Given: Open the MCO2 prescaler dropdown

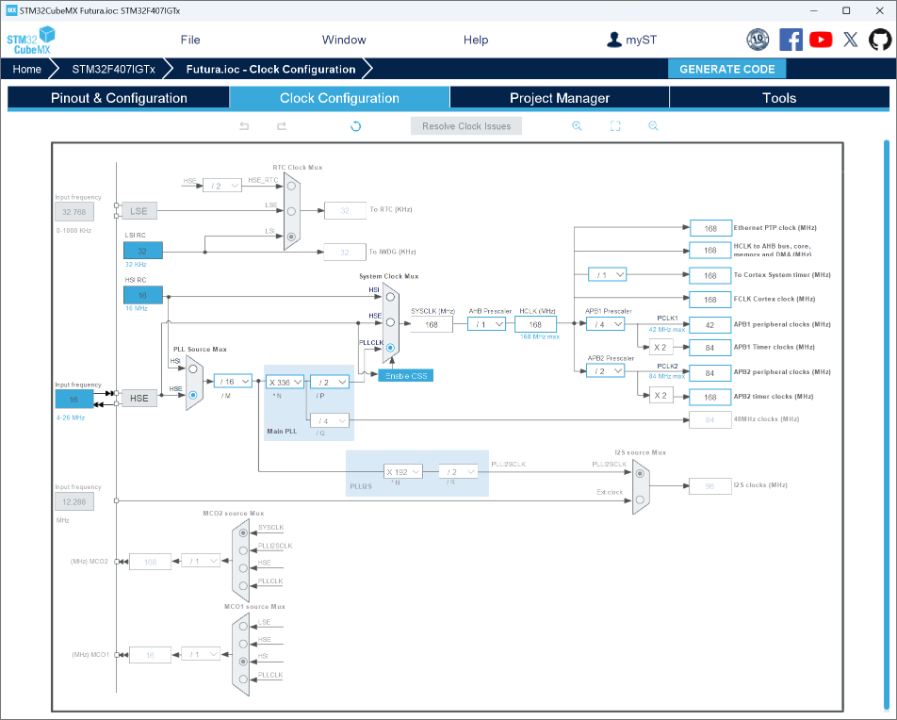Looking at the screenshot, I should pos(201,561).
